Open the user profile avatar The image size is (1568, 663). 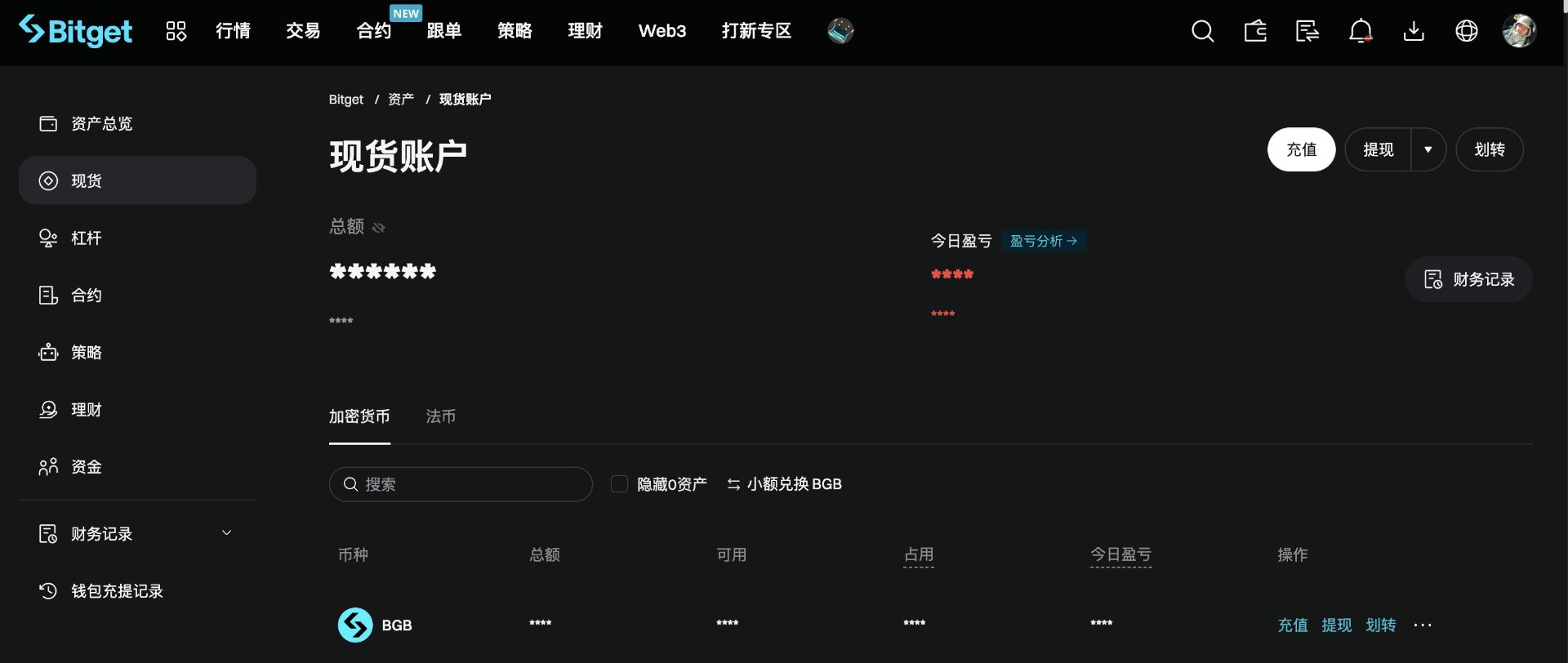1519,31
